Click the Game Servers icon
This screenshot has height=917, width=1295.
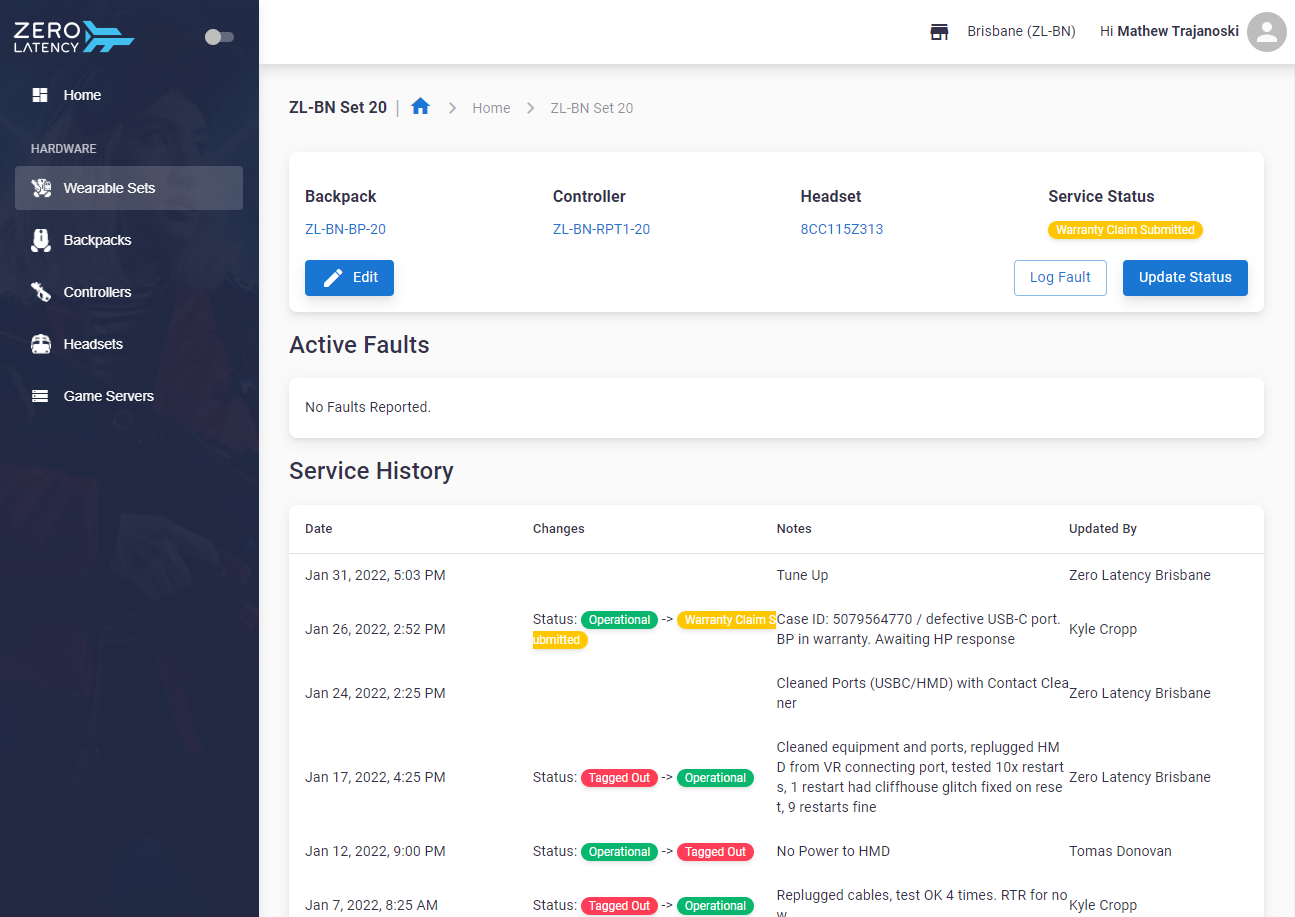[x=40, y=396]
